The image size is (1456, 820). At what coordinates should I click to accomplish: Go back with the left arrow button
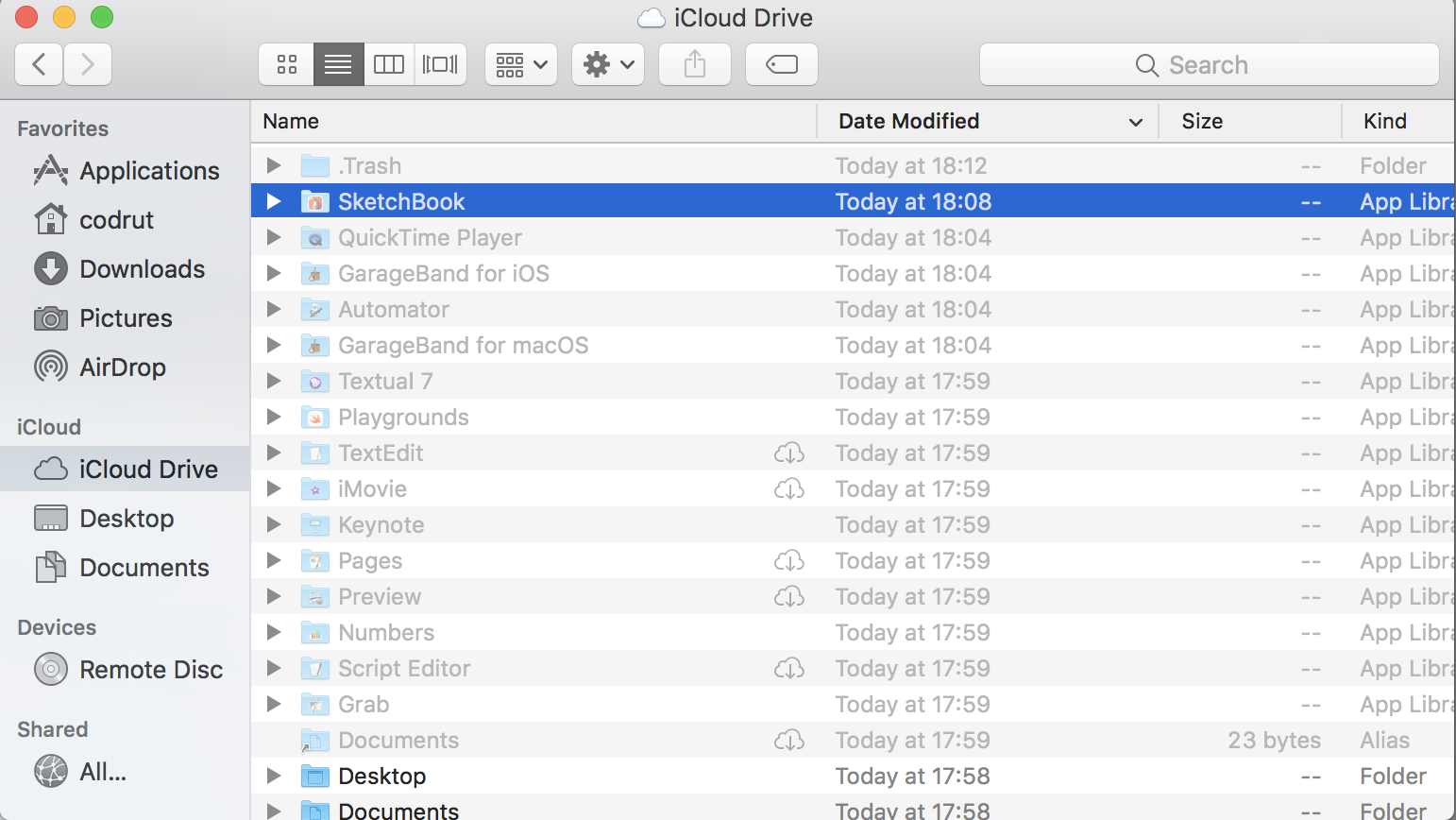point(39,64)
